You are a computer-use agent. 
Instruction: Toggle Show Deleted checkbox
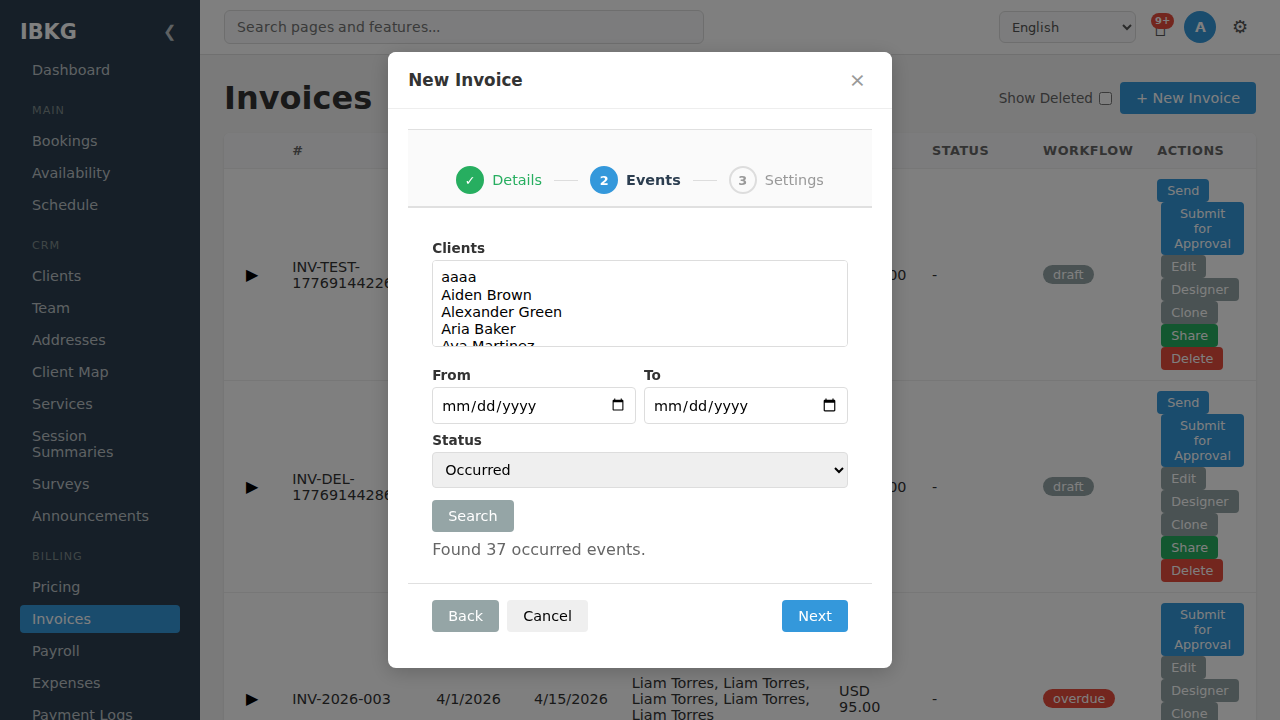[x=1105, y=98]
